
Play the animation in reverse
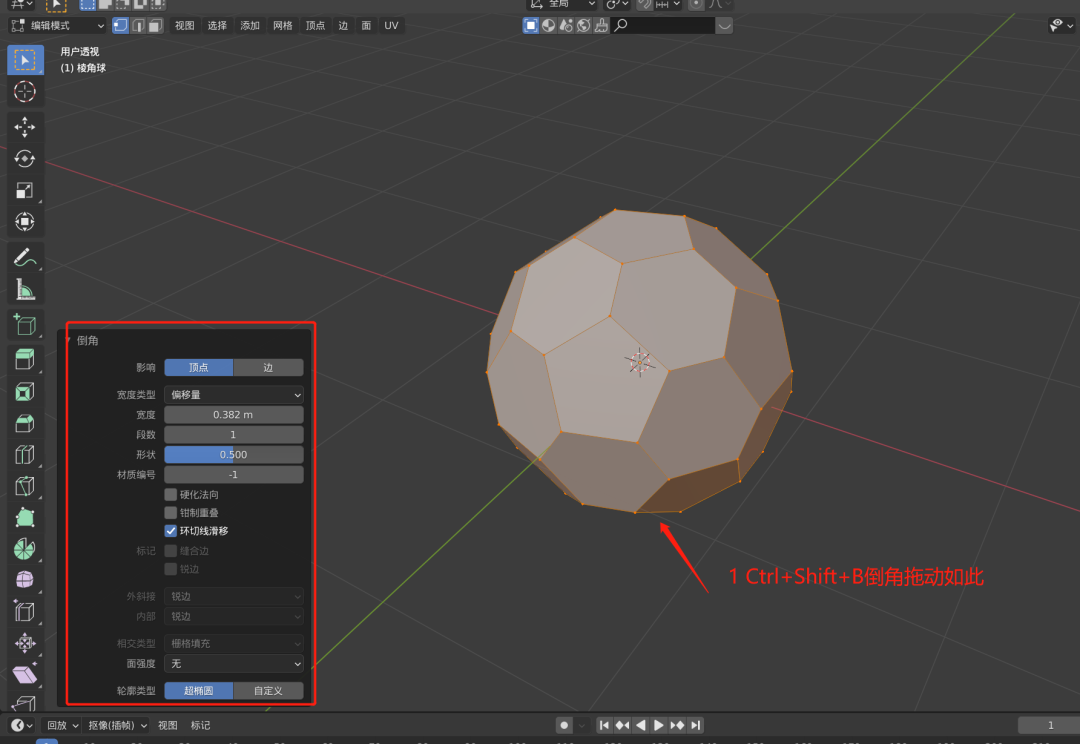(x=641, y=725)
